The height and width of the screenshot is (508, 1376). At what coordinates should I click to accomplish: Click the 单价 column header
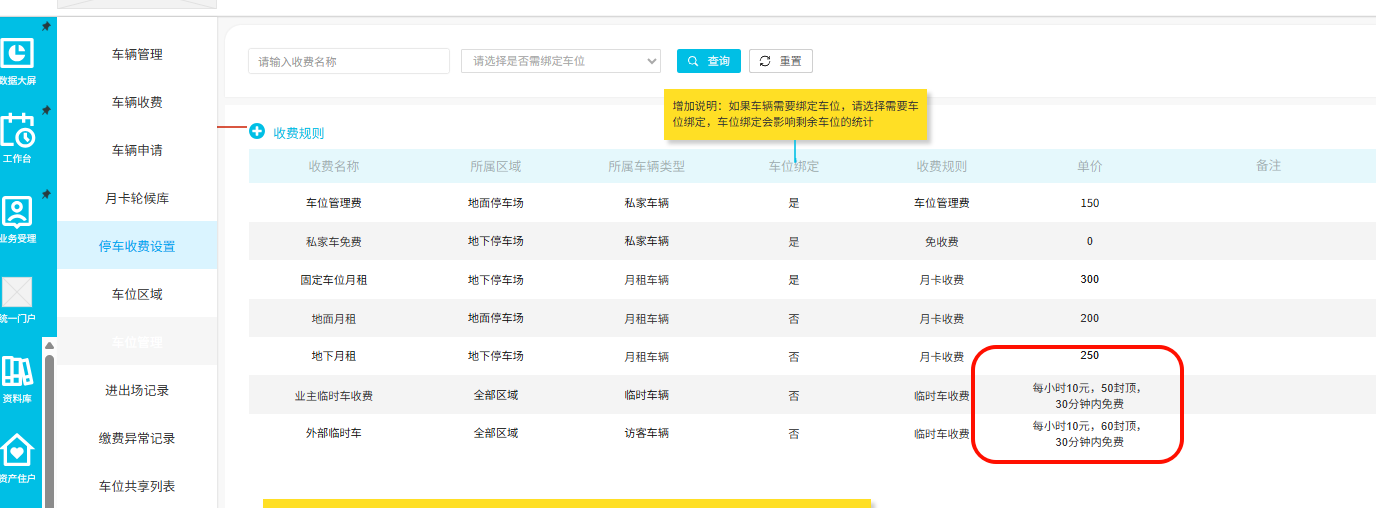(x=1090, y=166)
